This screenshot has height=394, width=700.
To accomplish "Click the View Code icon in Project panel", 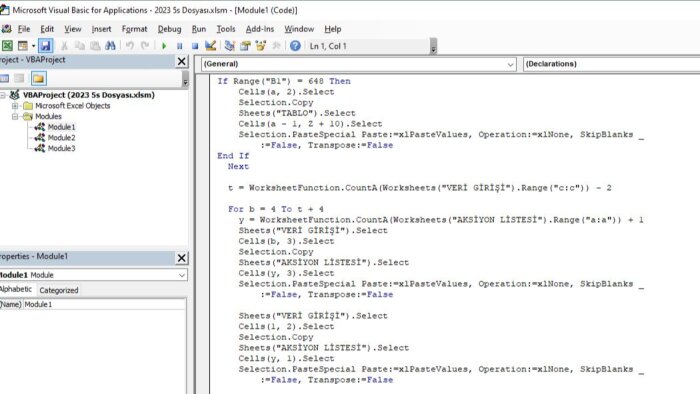I will click(x=4, y=79).
